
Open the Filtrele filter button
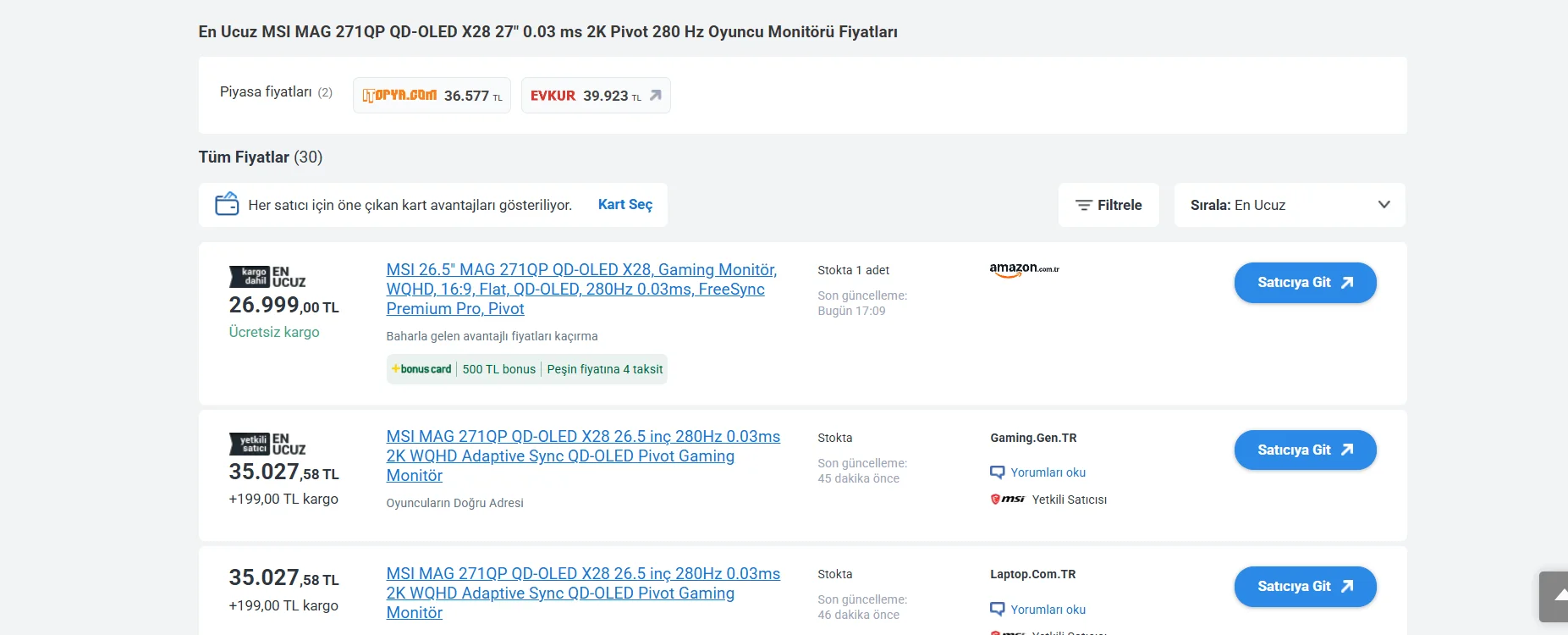1109,205
